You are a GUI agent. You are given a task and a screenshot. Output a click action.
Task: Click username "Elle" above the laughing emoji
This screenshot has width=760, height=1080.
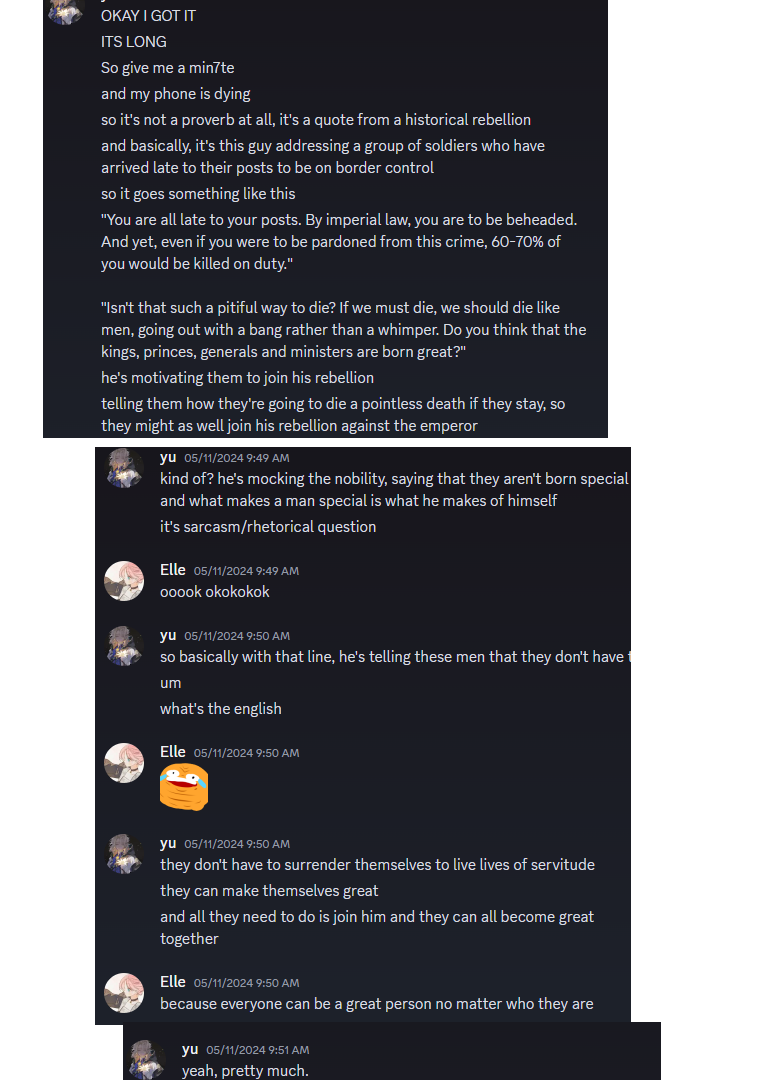pyautogui.click(x=173, y=752)
